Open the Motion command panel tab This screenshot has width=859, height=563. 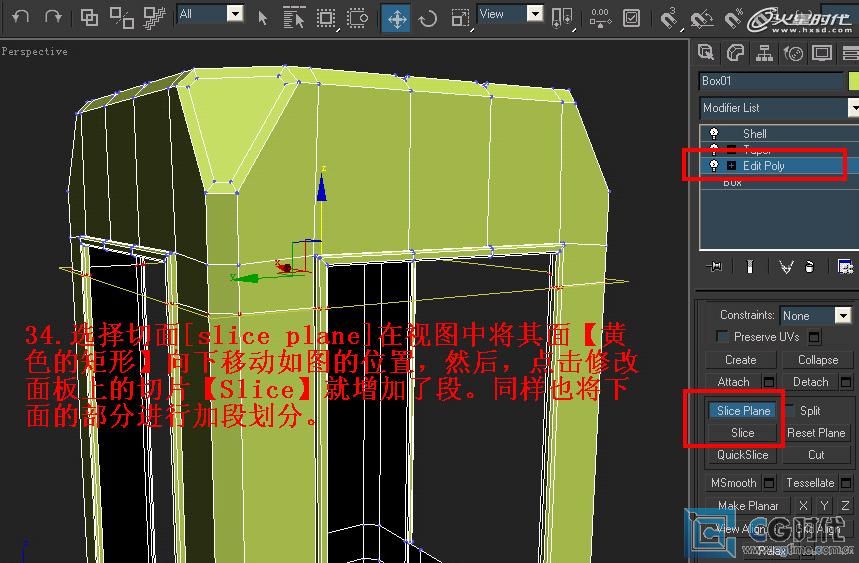pyautogui.click(x=793, y=53)
